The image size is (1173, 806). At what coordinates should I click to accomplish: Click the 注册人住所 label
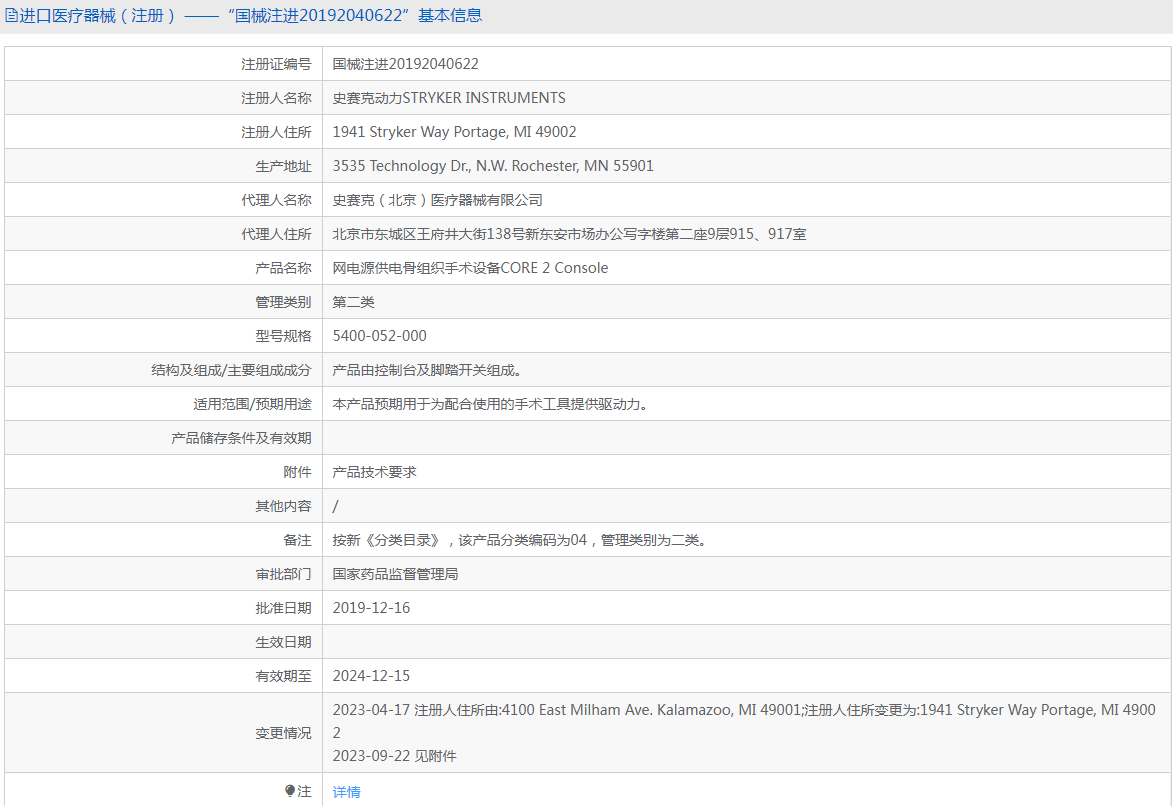(276, 132)
